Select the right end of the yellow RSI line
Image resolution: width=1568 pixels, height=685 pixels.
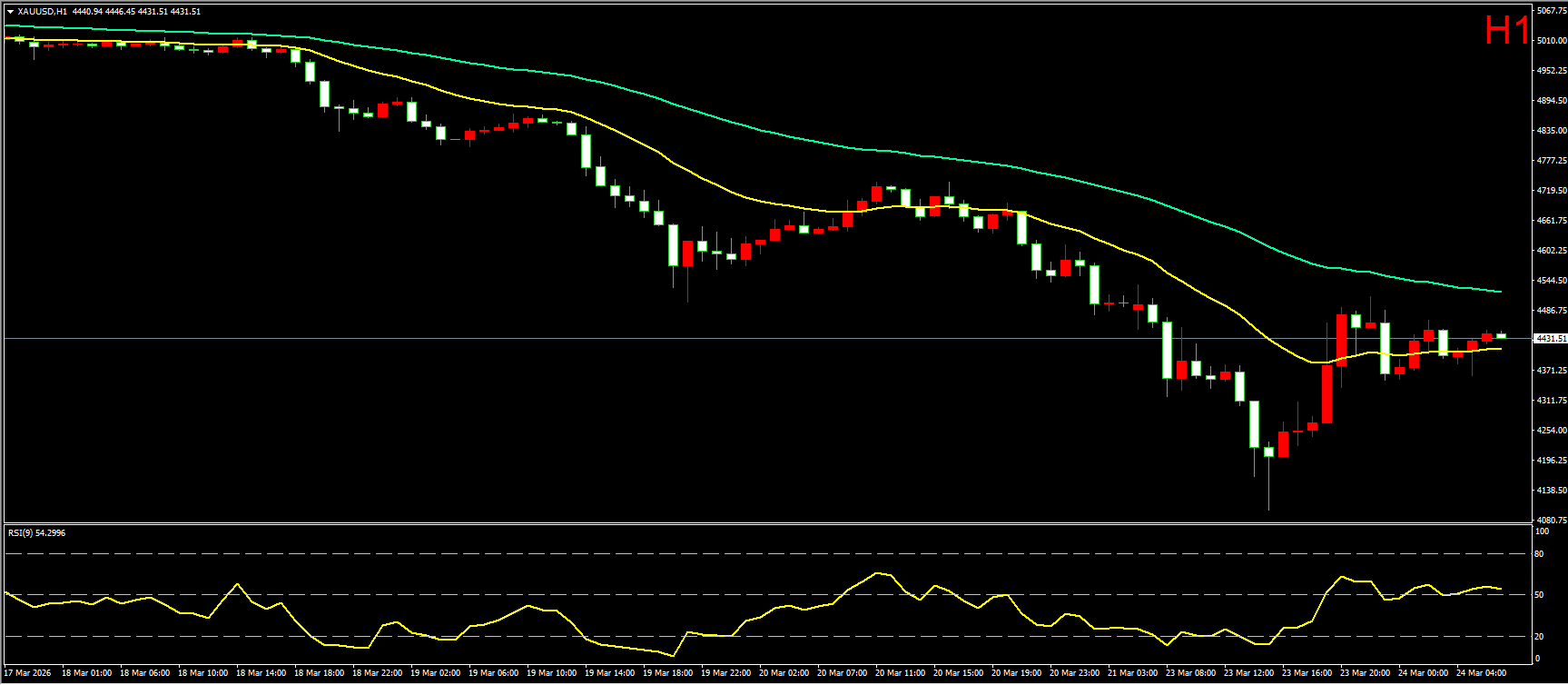pyautogui.click(x=1500, y=589)
